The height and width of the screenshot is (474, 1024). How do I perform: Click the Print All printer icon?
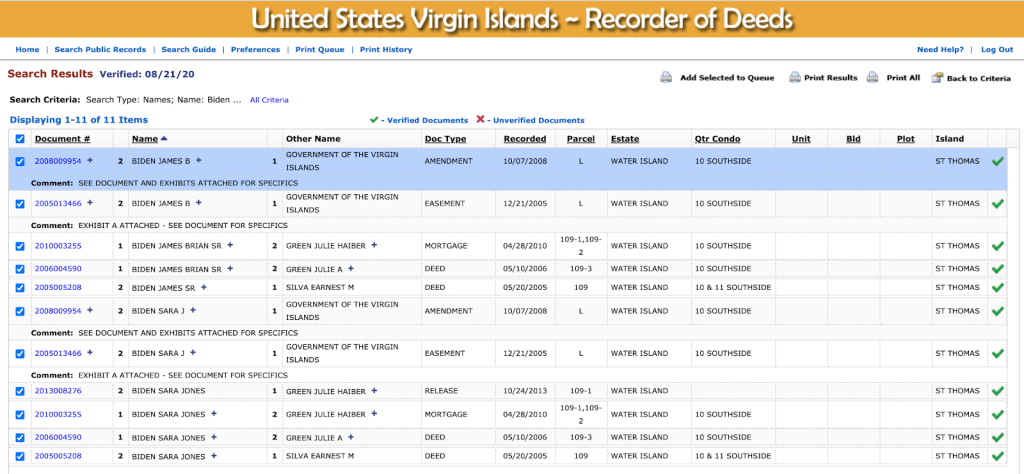(872, 78)
